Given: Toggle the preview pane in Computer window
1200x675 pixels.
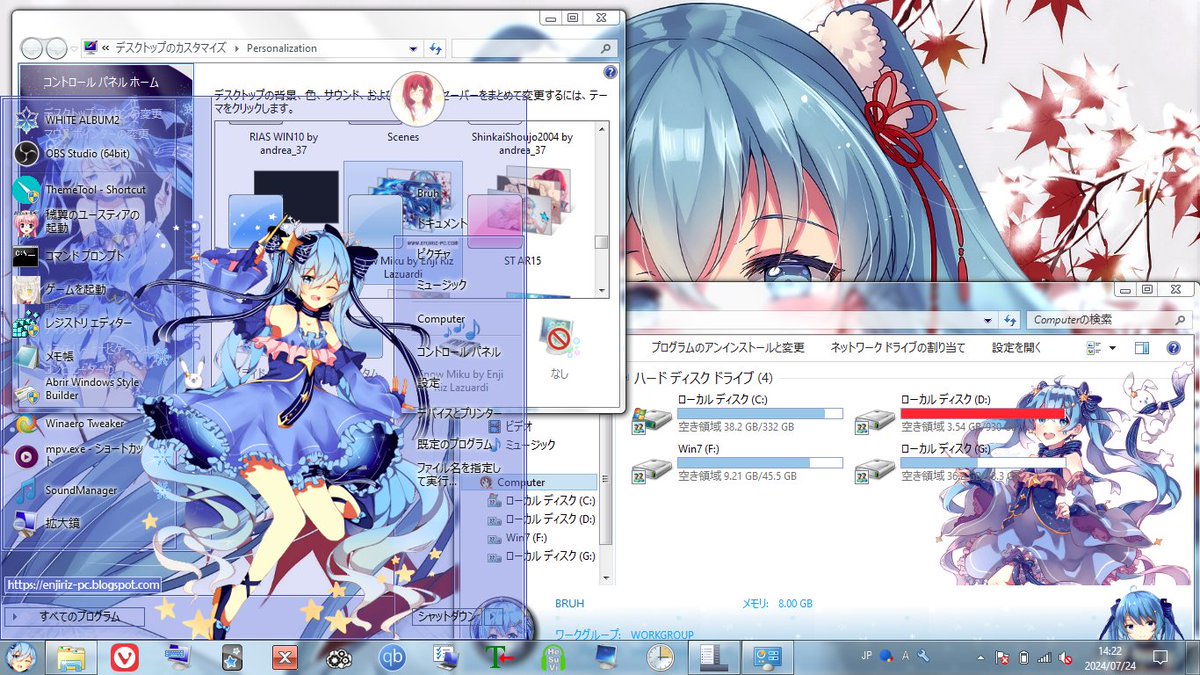Looking at the screenshot, I should (1142, 348).
